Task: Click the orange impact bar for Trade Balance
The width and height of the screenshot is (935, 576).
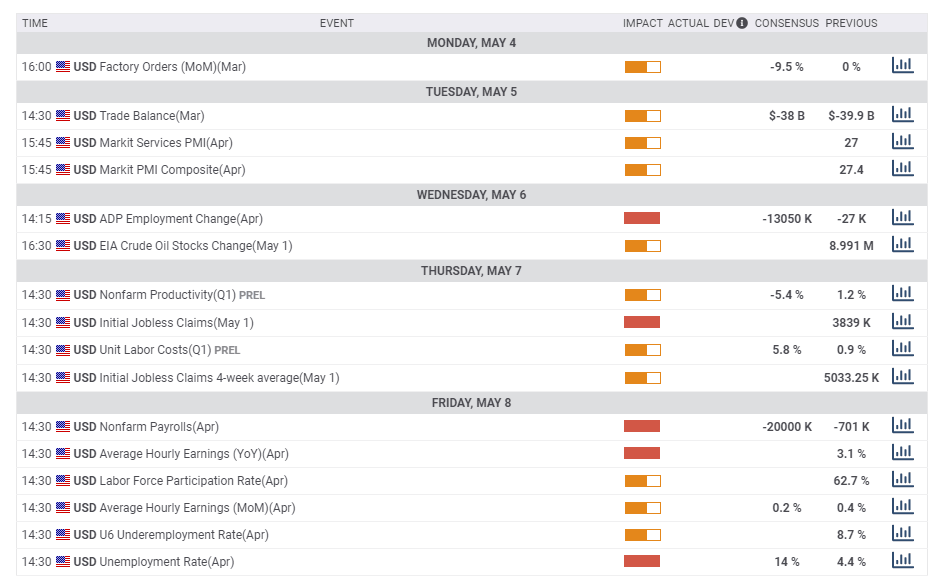Action: coord(642,116)
